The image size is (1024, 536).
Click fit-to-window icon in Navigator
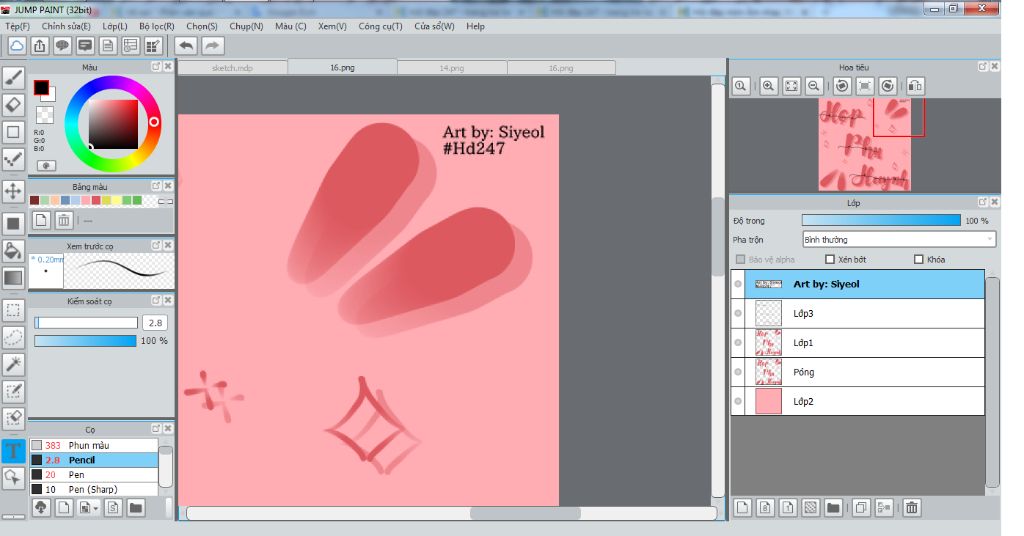tap(792, 86)
